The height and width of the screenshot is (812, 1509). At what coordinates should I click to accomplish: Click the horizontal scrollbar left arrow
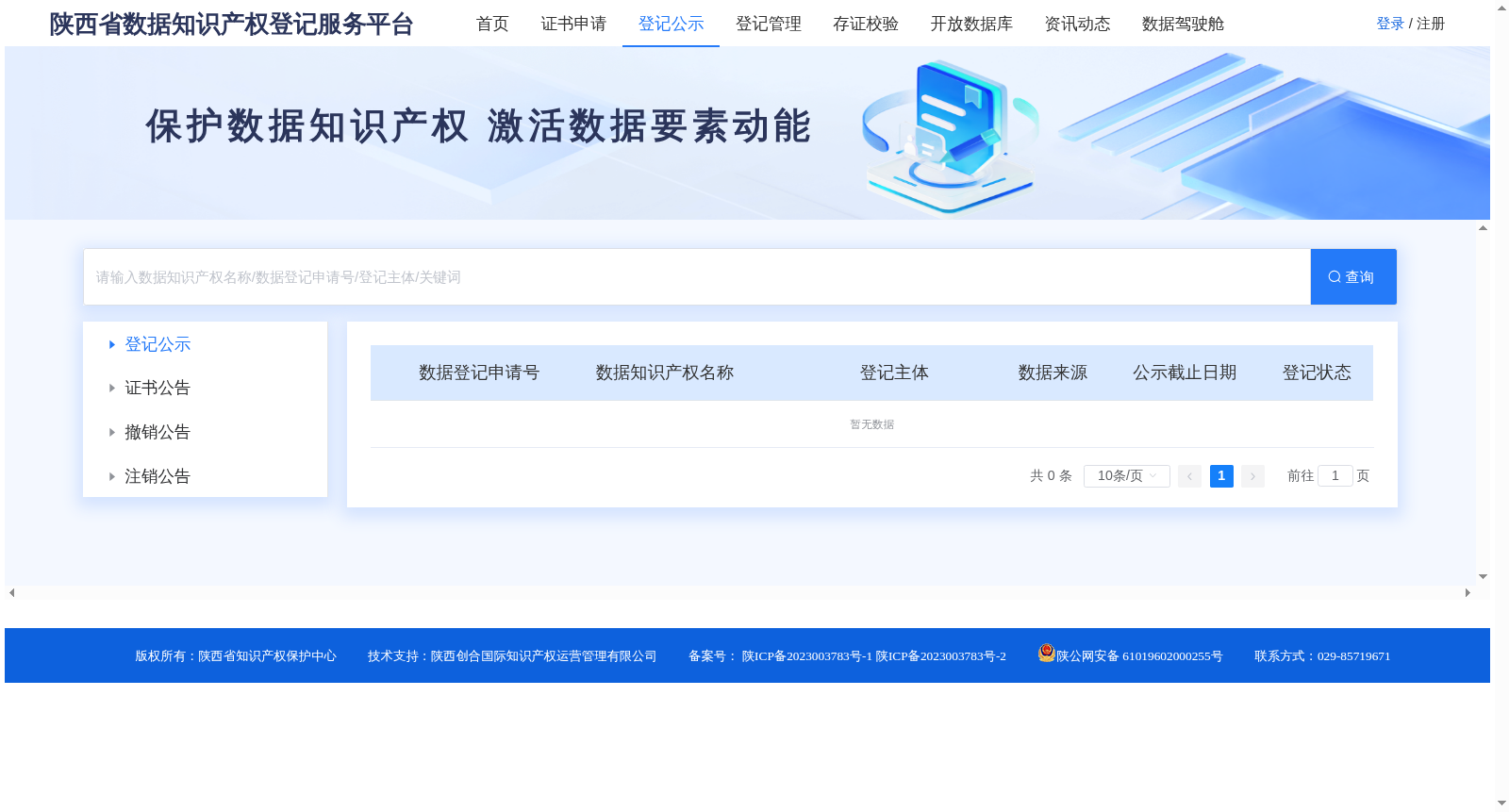click(x=11, y=593)
